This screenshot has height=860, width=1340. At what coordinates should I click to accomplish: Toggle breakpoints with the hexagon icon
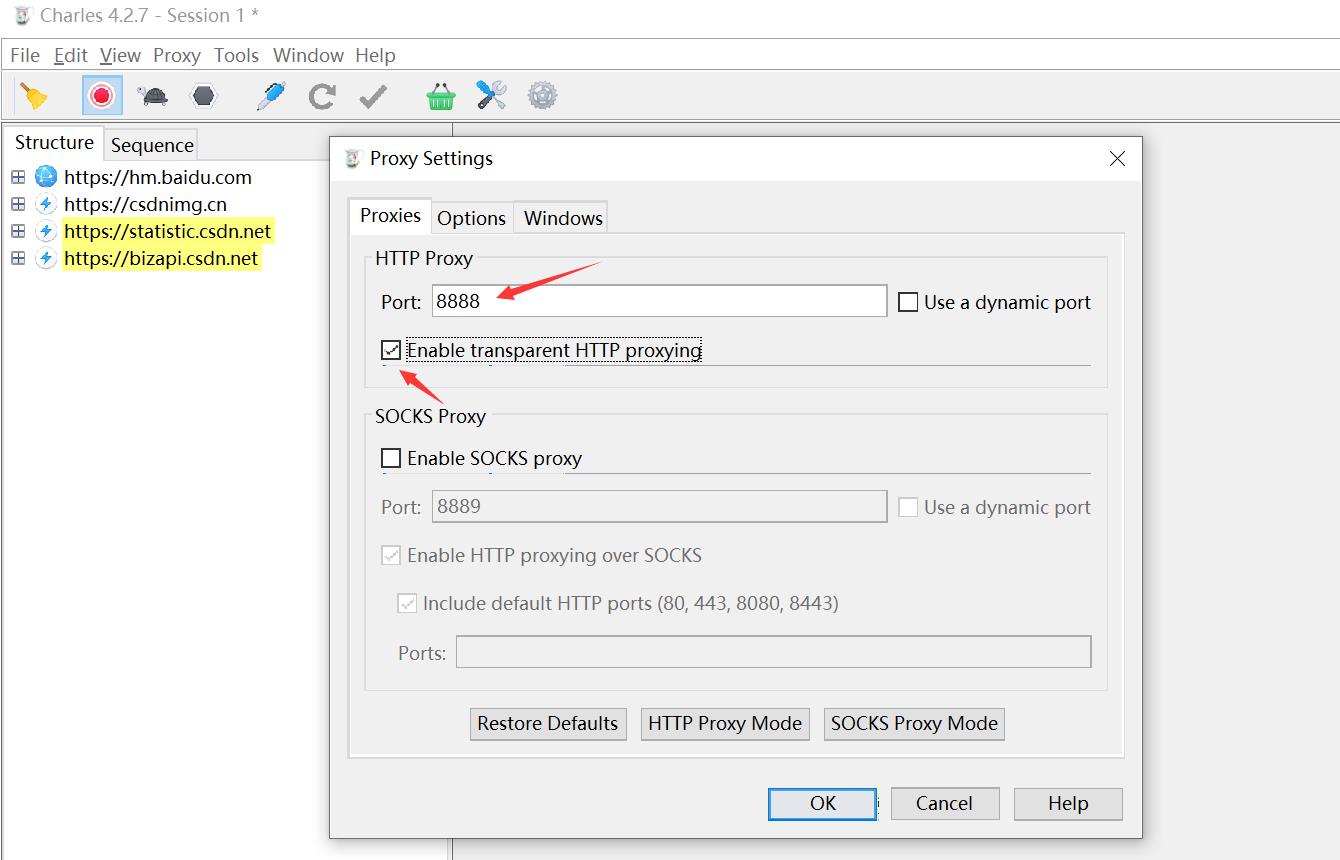(204, 96)
